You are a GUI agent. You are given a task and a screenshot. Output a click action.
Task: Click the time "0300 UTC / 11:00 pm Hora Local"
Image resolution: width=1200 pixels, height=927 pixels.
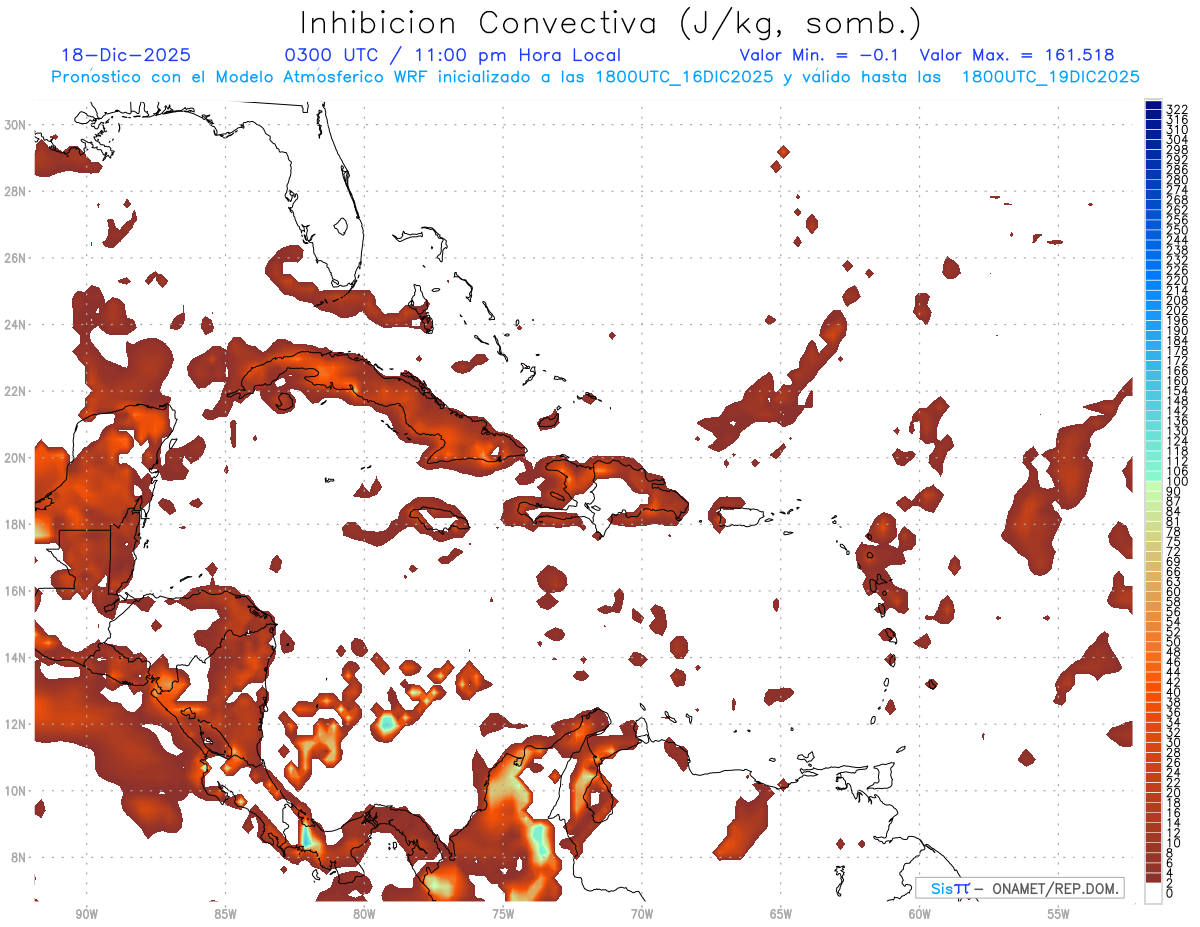point(453,56)
